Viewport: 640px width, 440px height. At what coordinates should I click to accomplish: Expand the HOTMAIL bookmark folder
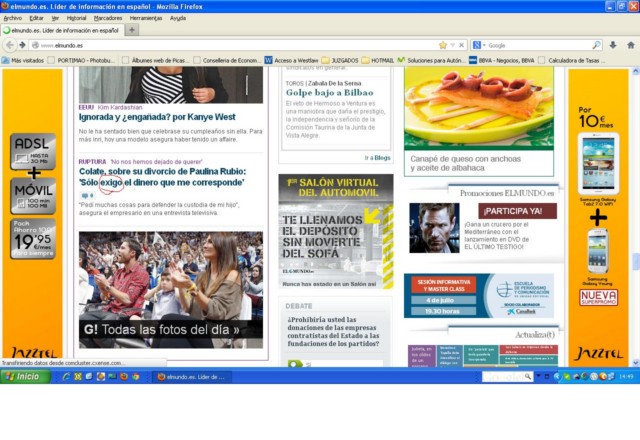[378, 60]
